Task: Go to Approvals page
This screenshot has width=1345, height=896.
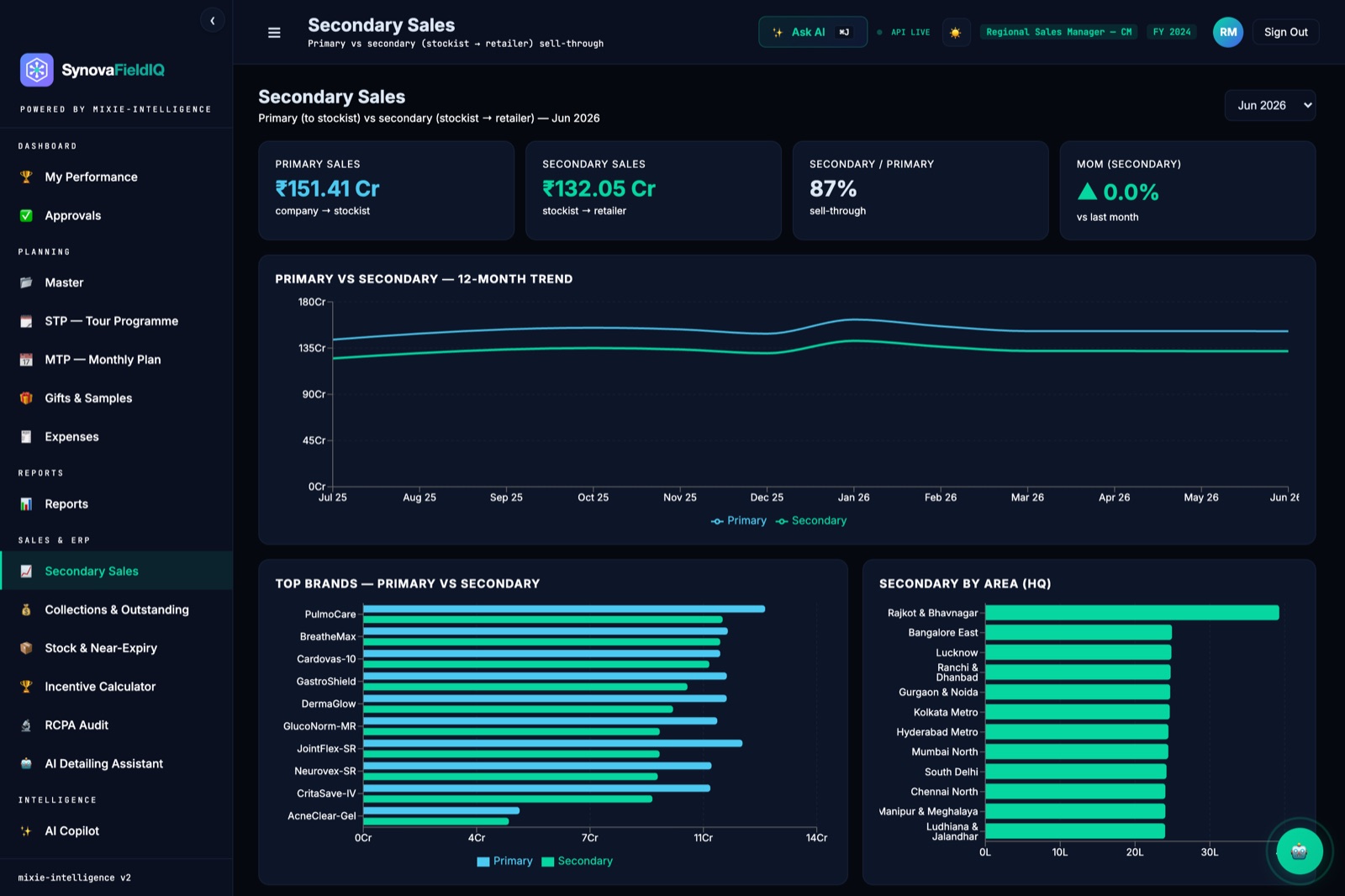Action: tap(116, 215)
